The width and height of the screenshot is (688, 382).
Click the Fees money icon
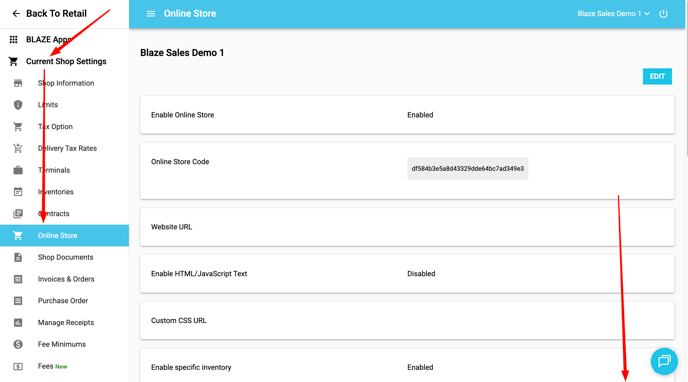pos(18,366)
